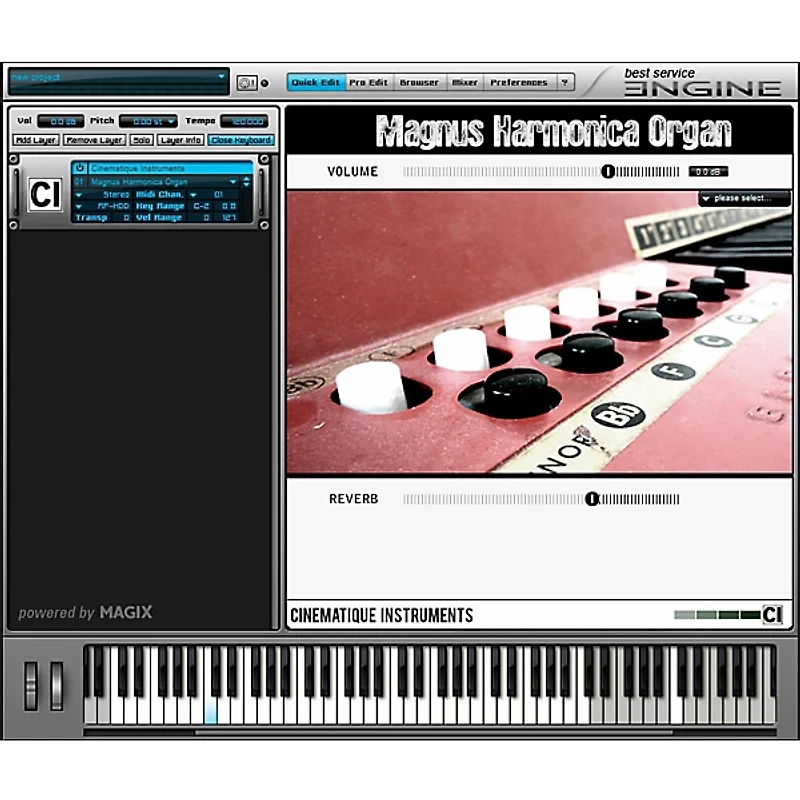This screenshot has width=800, height=800.
Task: Click the panic reset icon beside project dropdown
Action: click(247, 83)
